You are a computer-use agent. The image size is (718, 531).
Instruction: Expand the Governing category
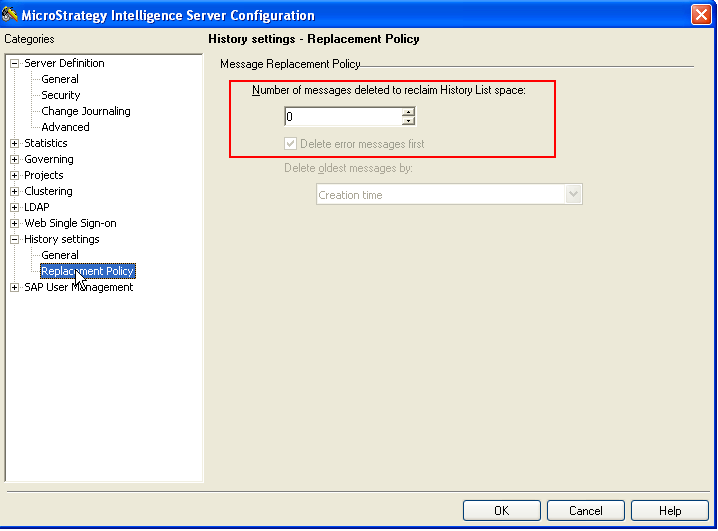15,159
